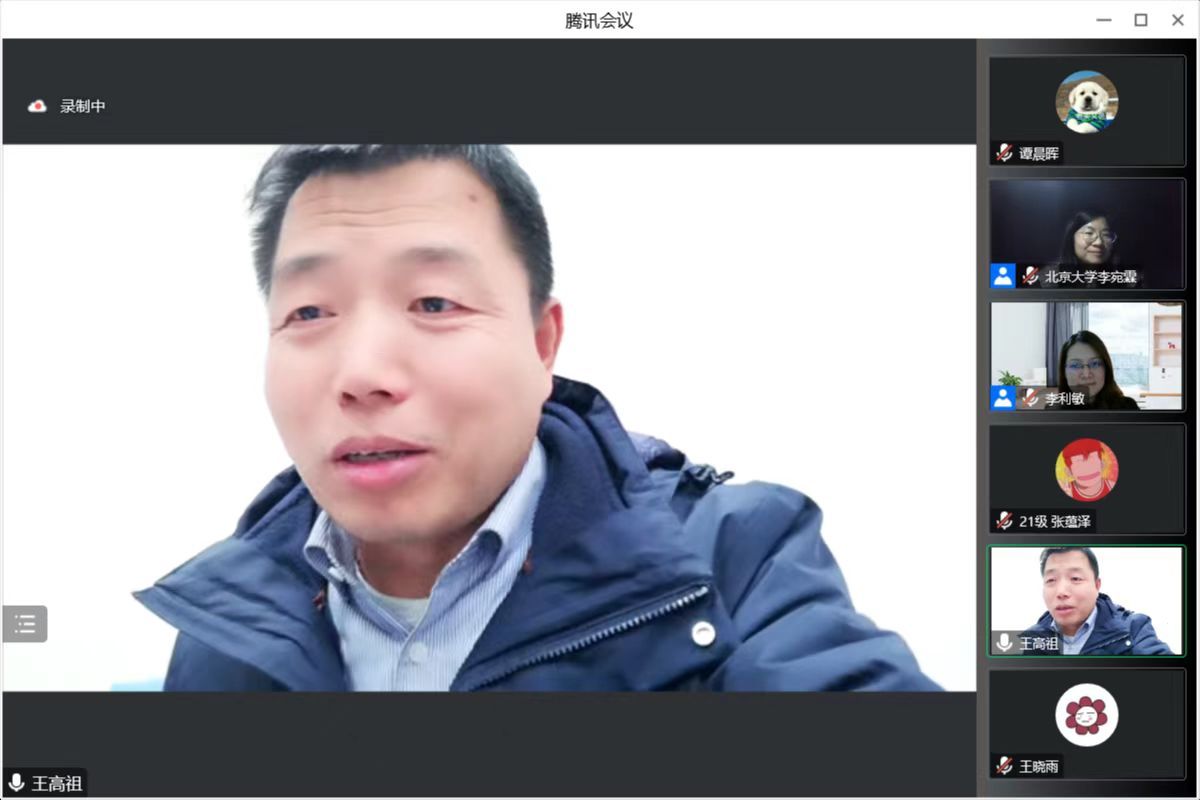1200x800 pixels.
Task: Click muted mic icon beside 谭晨晖
Action: pyautogui.click(x=1004, y=153)
